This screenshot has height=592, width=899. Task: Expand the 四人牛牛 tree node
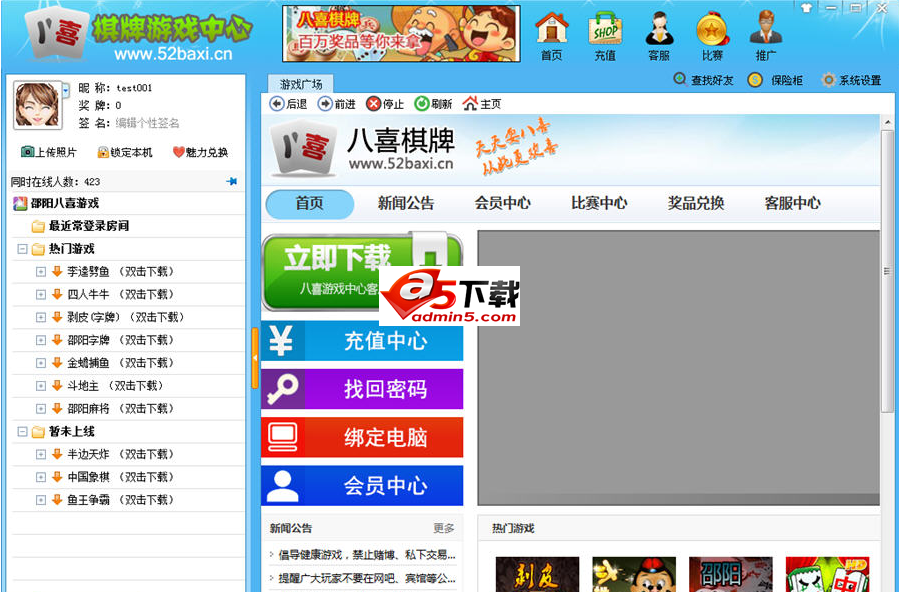click(41, 295)
